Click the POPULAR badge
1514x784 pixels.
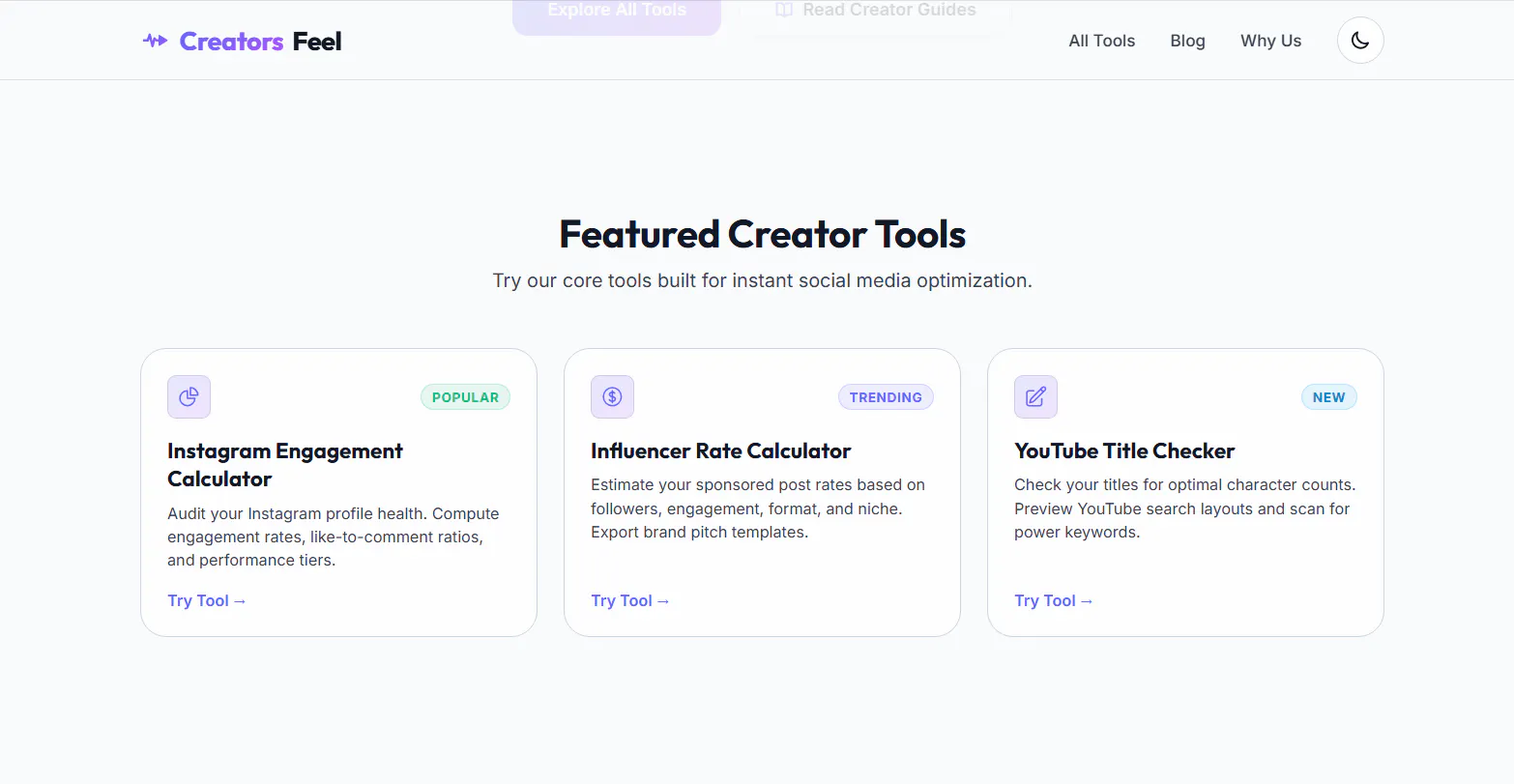click(x=465, y=397)
